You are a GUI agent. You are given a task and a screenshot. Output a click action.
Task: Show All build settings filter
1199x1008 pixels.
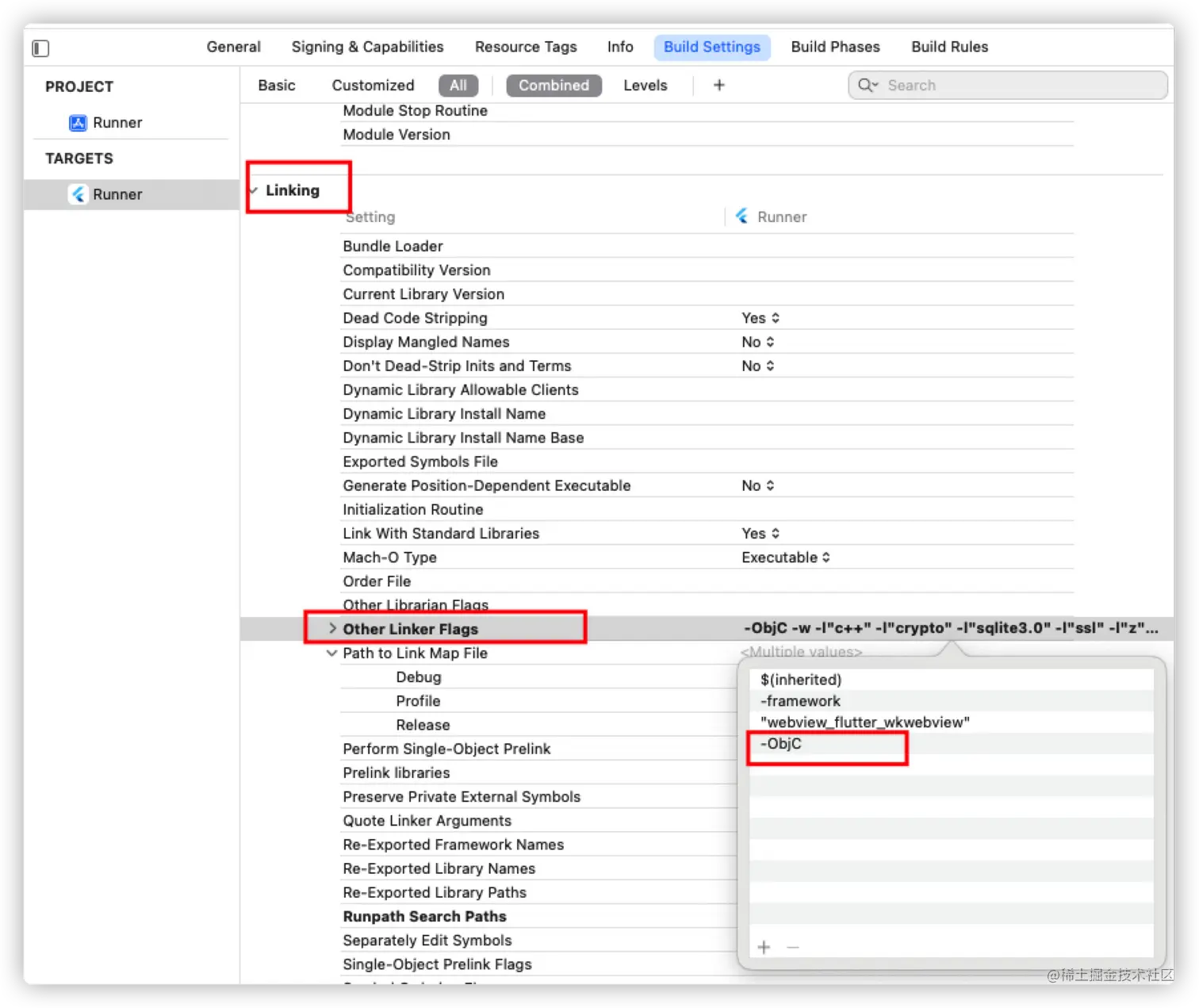(x=458, y=85)
